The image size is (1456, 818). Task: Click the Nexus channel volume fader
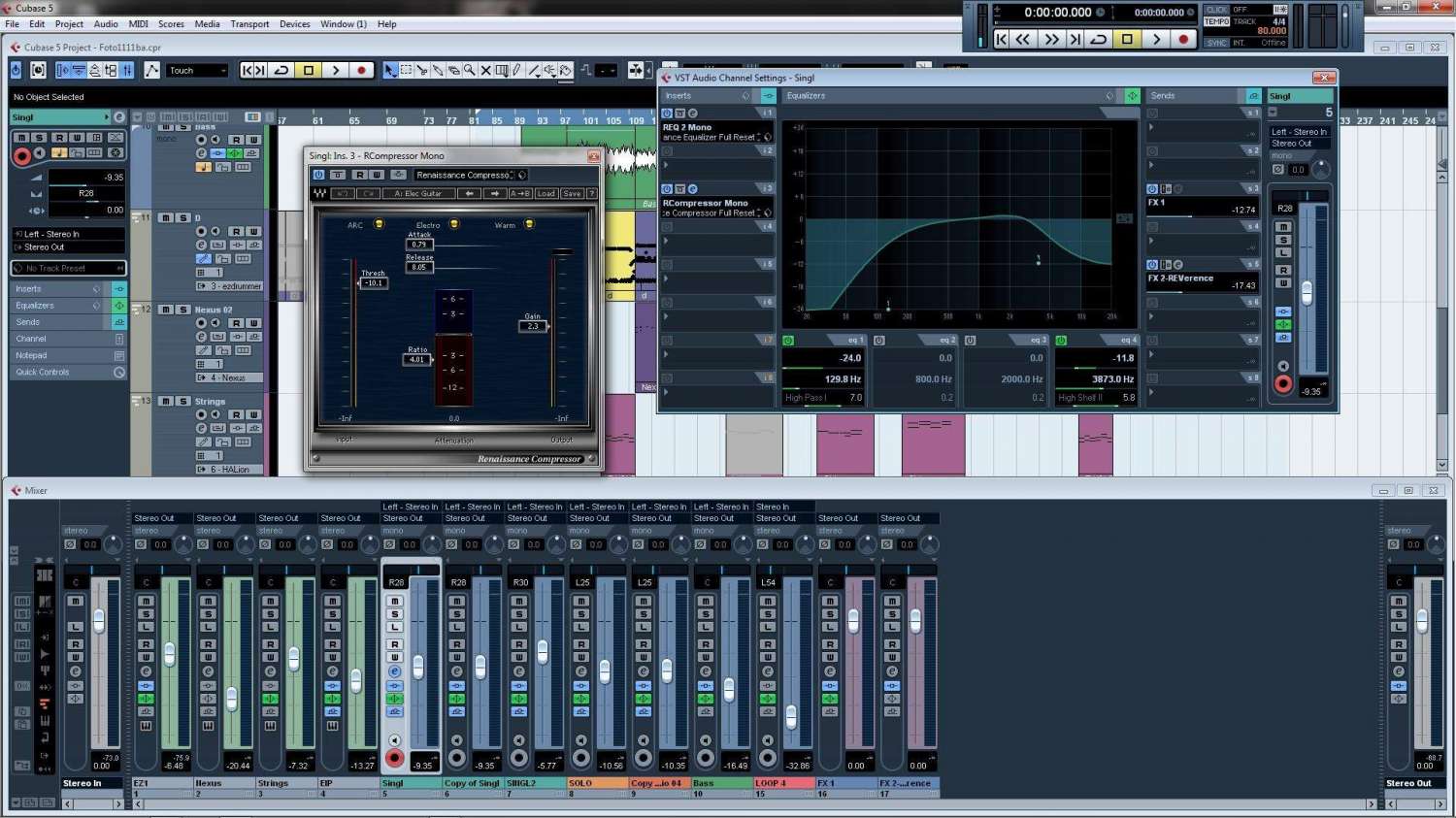tap(232, 698)
